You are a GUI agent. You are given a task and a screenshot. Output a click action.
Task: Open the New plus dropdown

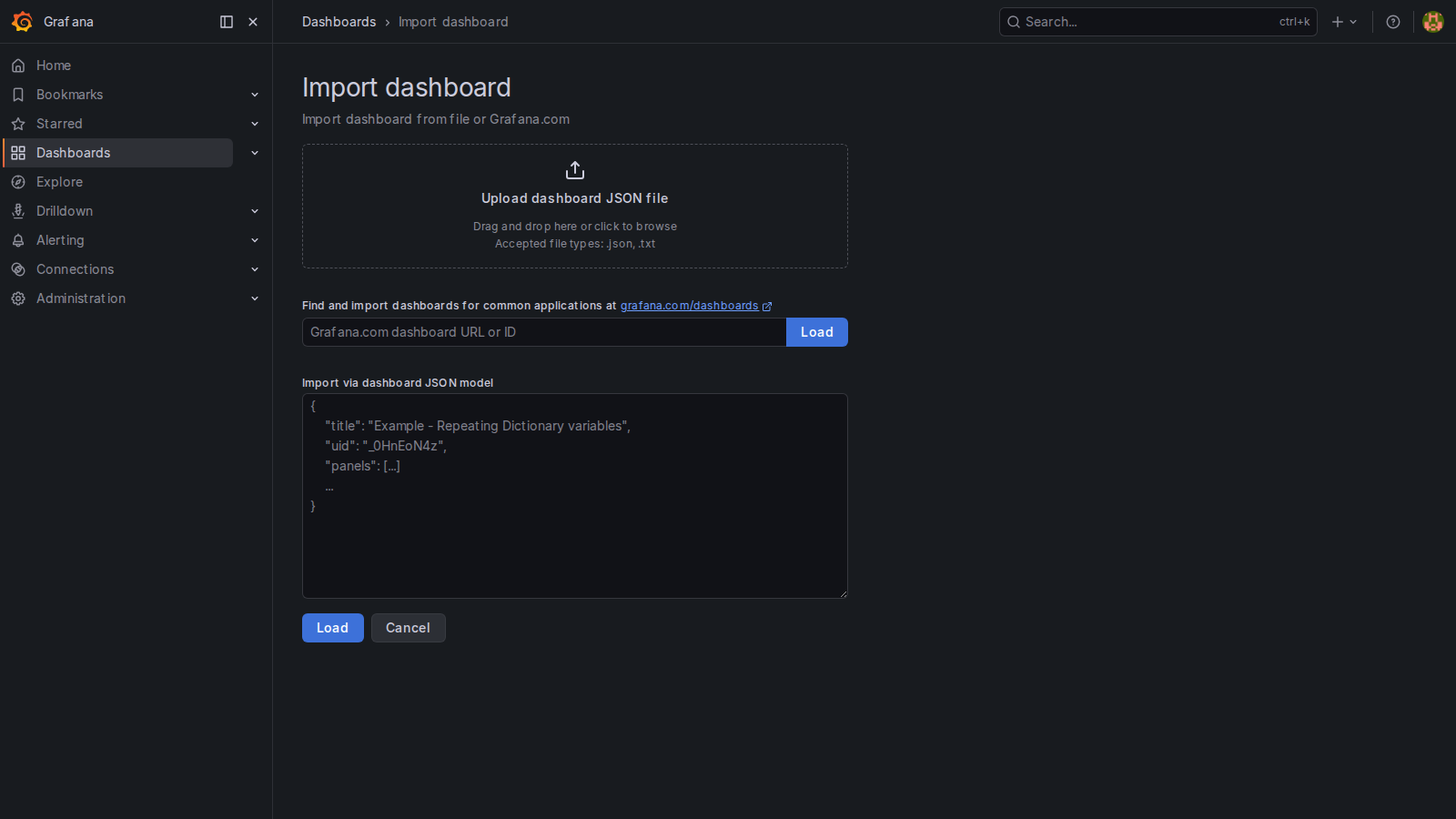point(1344,22)
